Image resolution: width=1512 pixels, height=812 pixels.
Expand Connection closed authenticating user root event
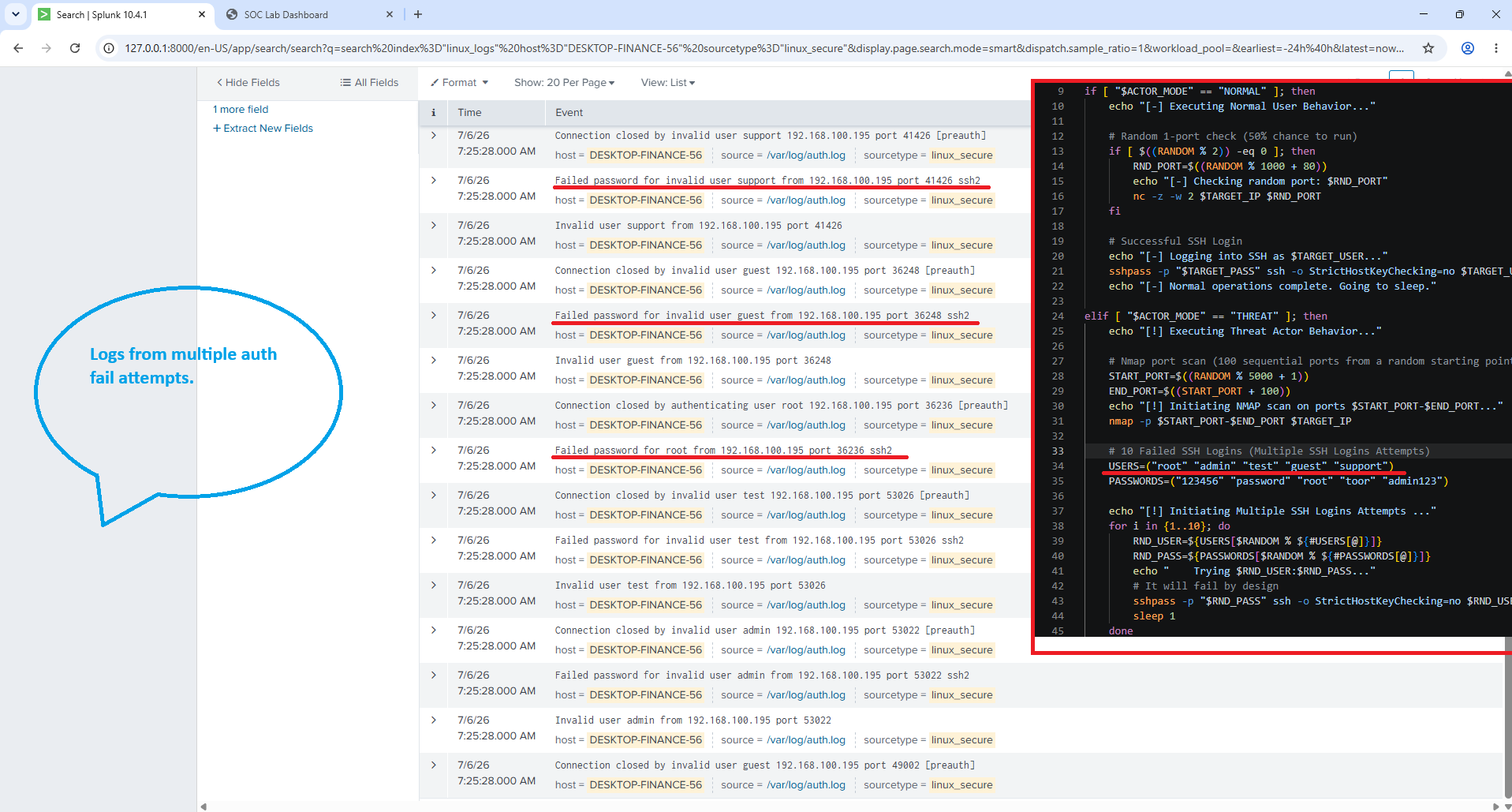coord(434,406)
